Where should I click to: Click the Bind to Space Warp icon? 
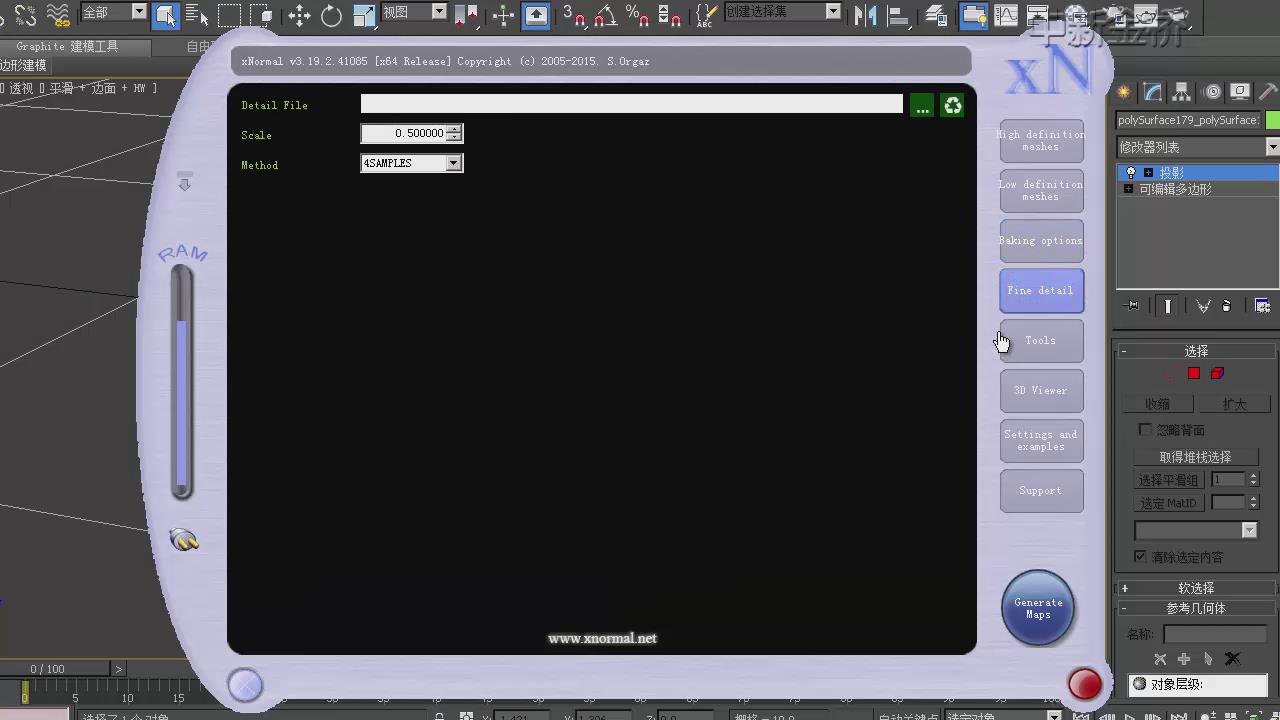[59, 15]
